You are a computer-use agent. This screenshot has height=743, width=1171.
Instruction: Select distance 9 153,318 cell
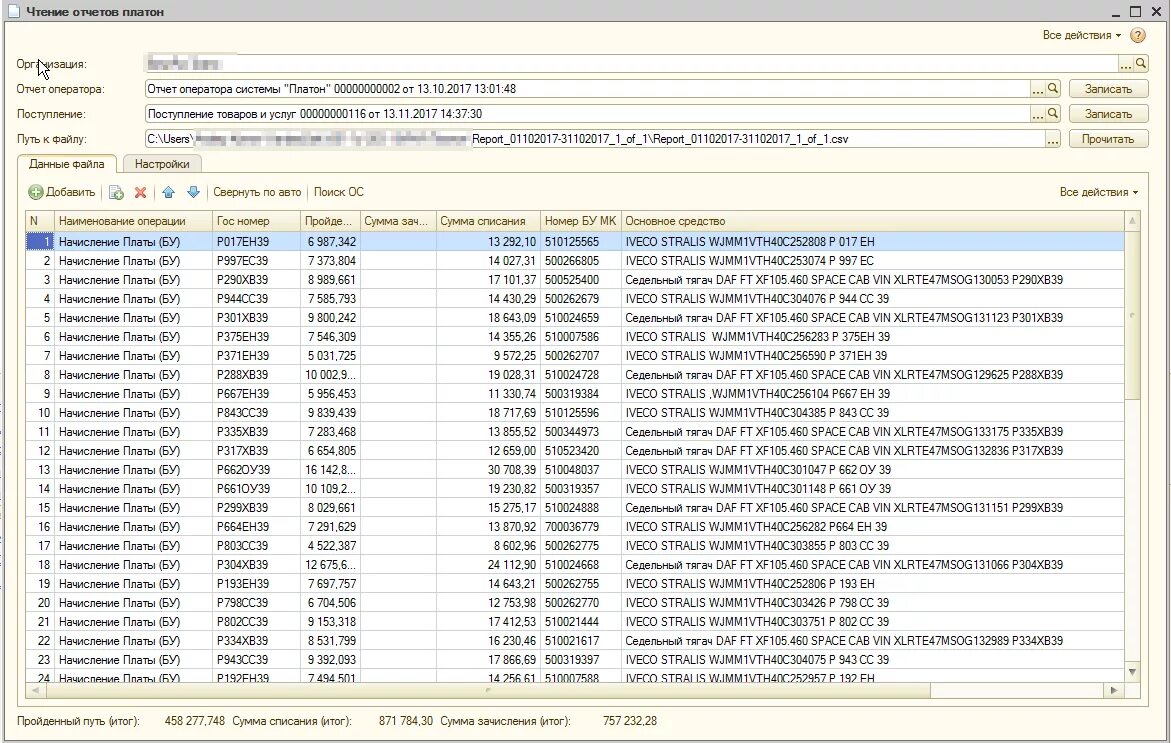coord(330,622)
